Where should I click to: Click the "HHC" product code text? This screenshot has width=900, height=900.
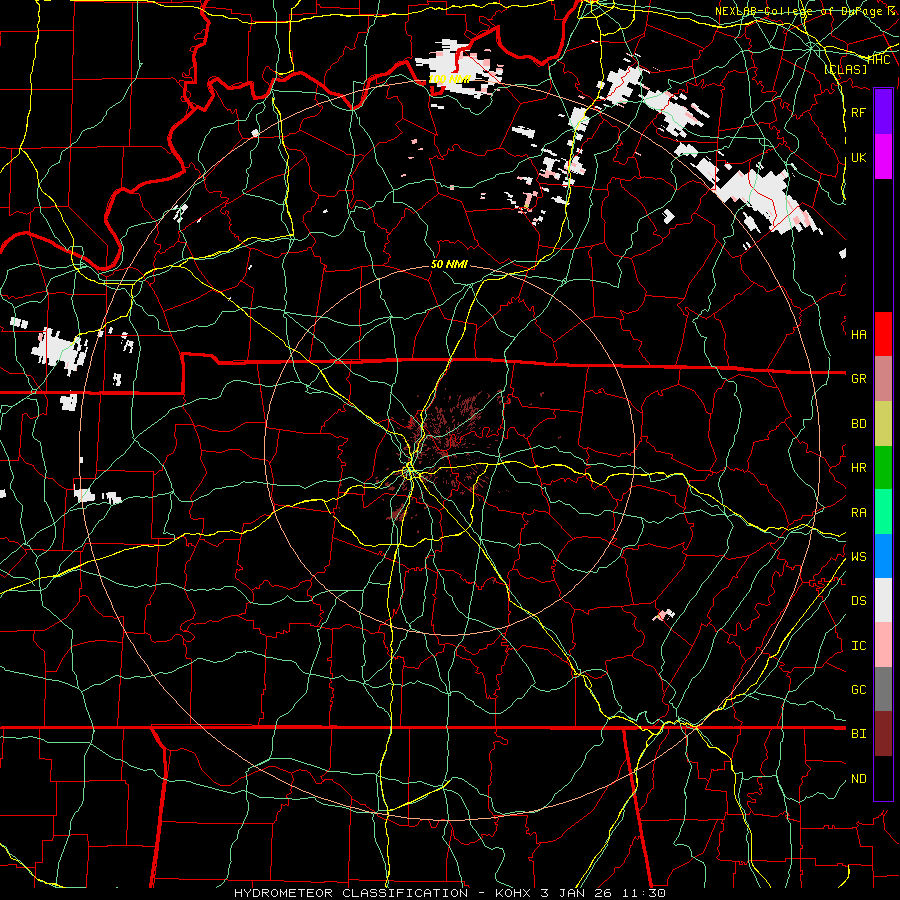(x=879, y=60)
